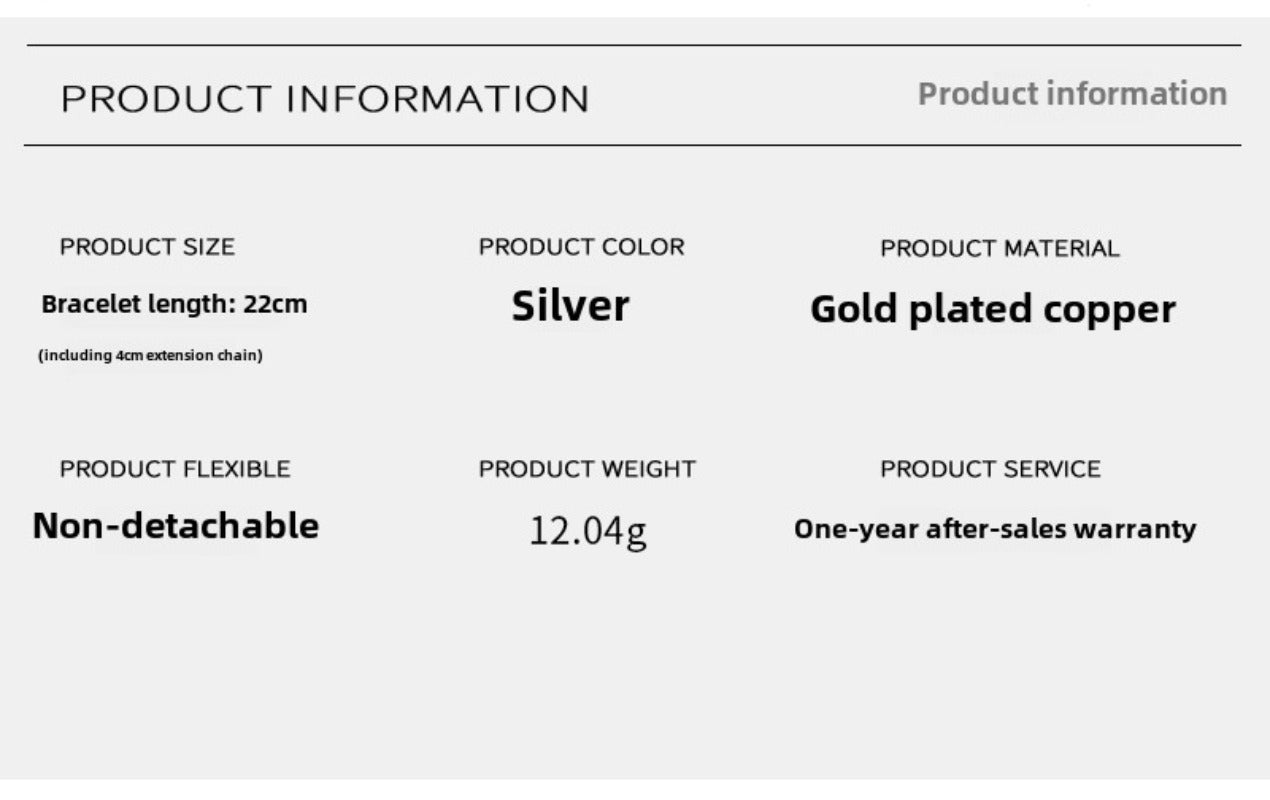Select the PRODUCT MATERIAL label
The width and height of the screenshot is (1270, 800).
point(999,249)
